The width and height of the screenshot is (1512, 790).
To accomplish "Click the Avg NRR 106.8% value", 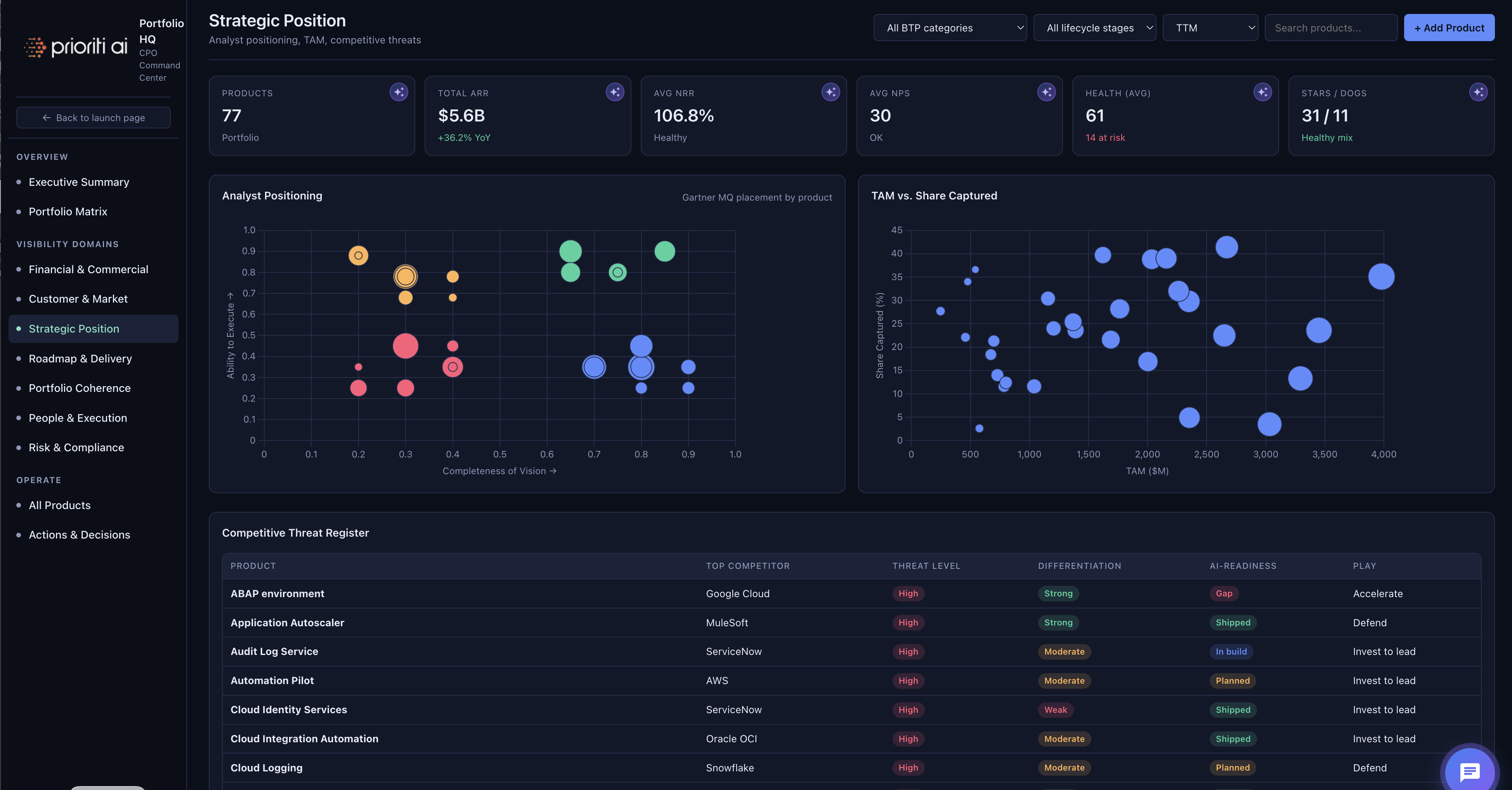I will tap(684, 116).
